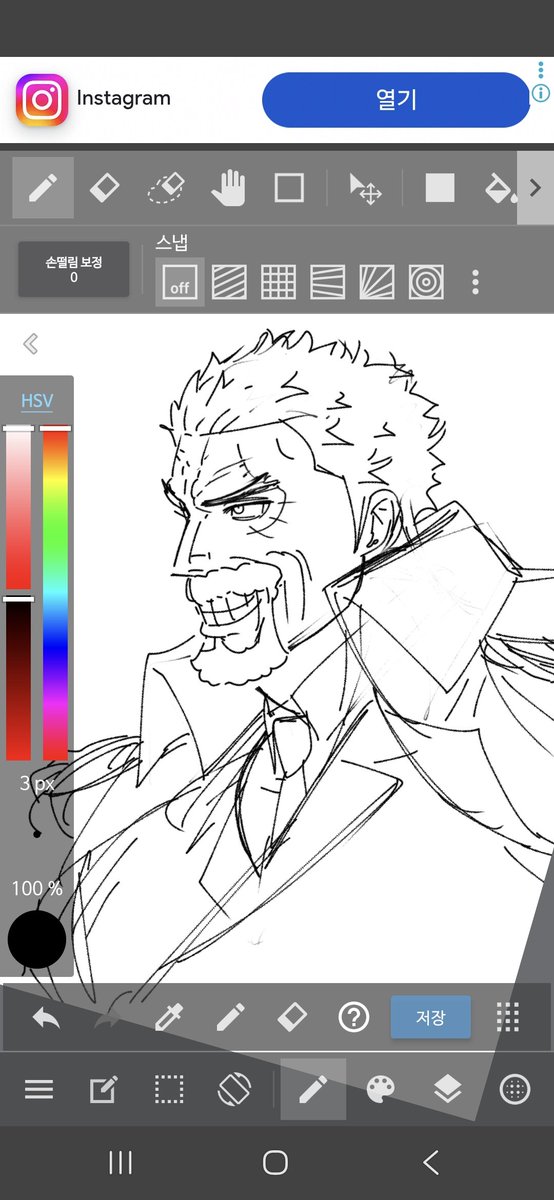This screenshot has width=554, height=1200.
Task: Select the filled rectangle tool
Action: [440, 187]
